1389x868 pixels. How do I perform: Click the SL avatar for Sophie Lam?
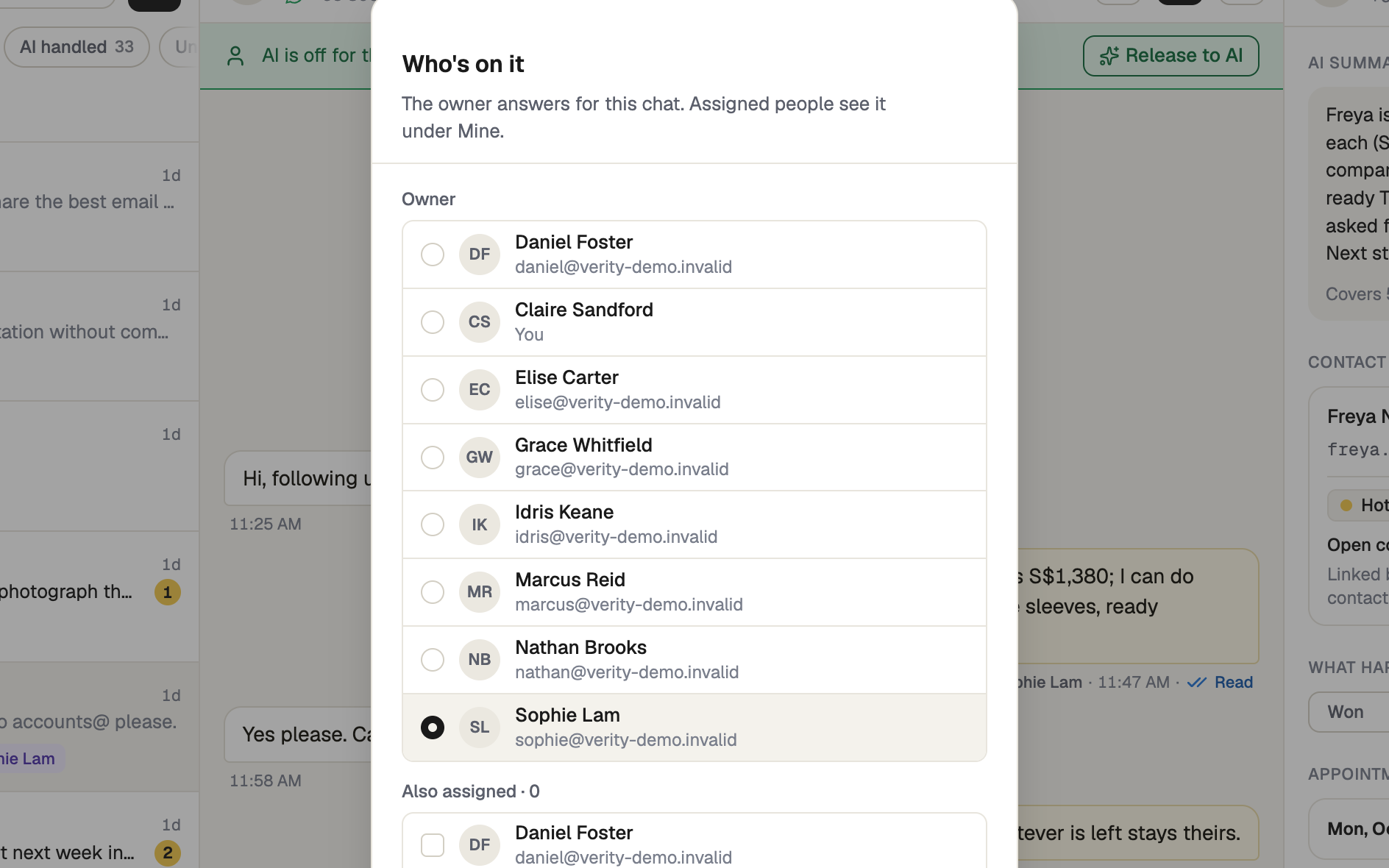point(480,728)
